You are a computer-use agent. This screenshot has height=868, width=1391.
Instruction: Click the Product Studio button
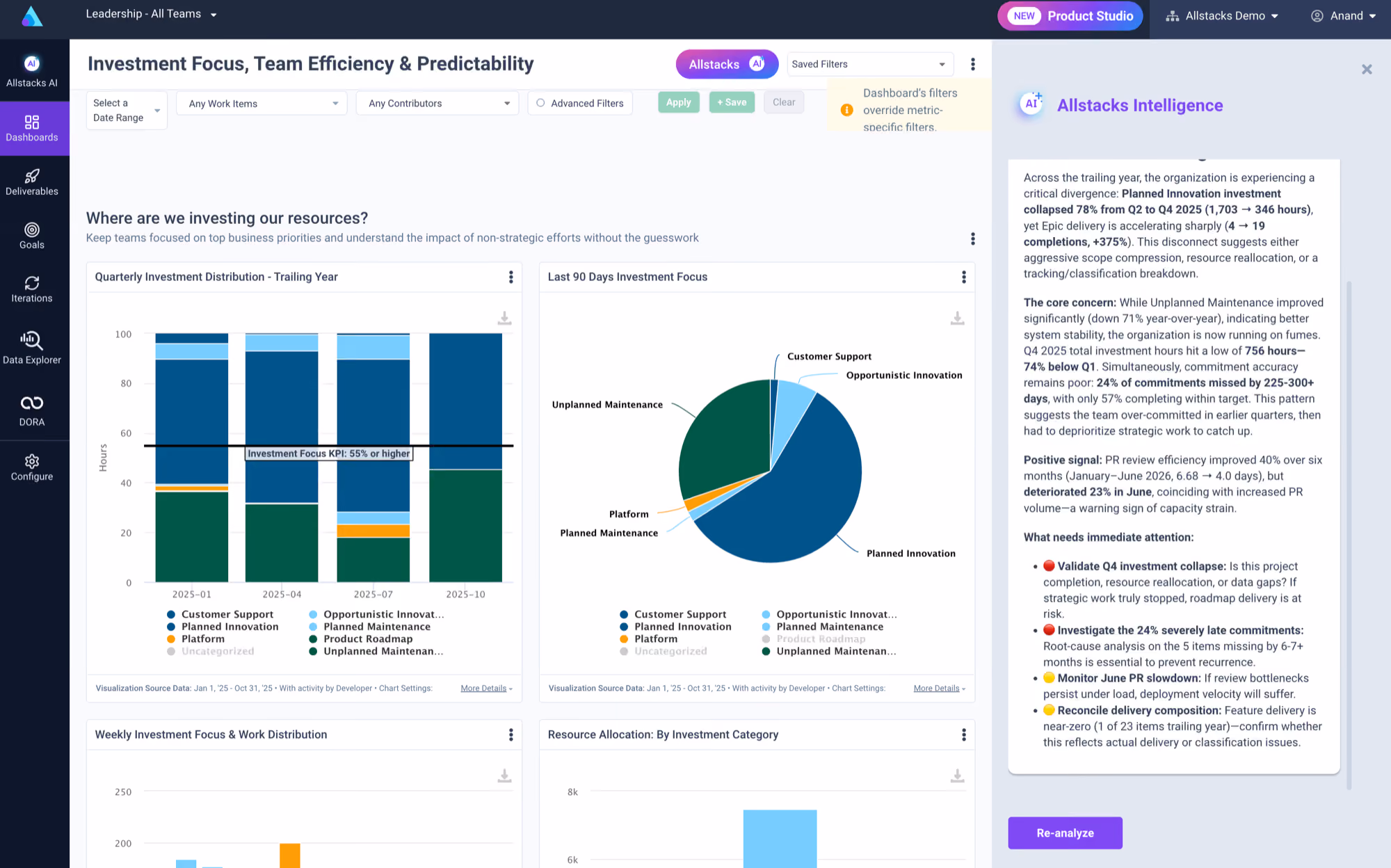pos(1070,16)
